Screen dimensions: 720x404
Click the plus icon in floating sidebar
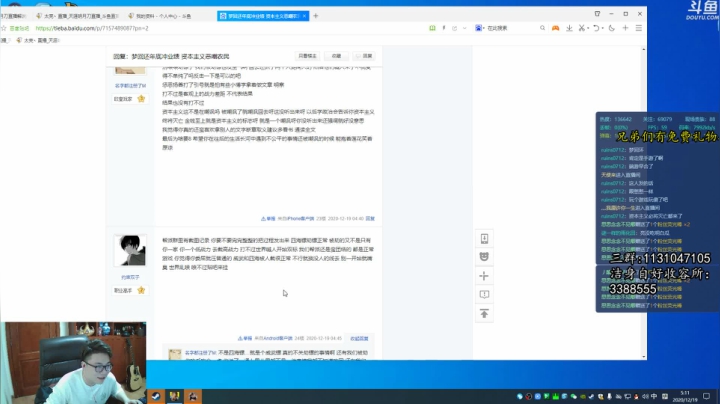point(484,276)
